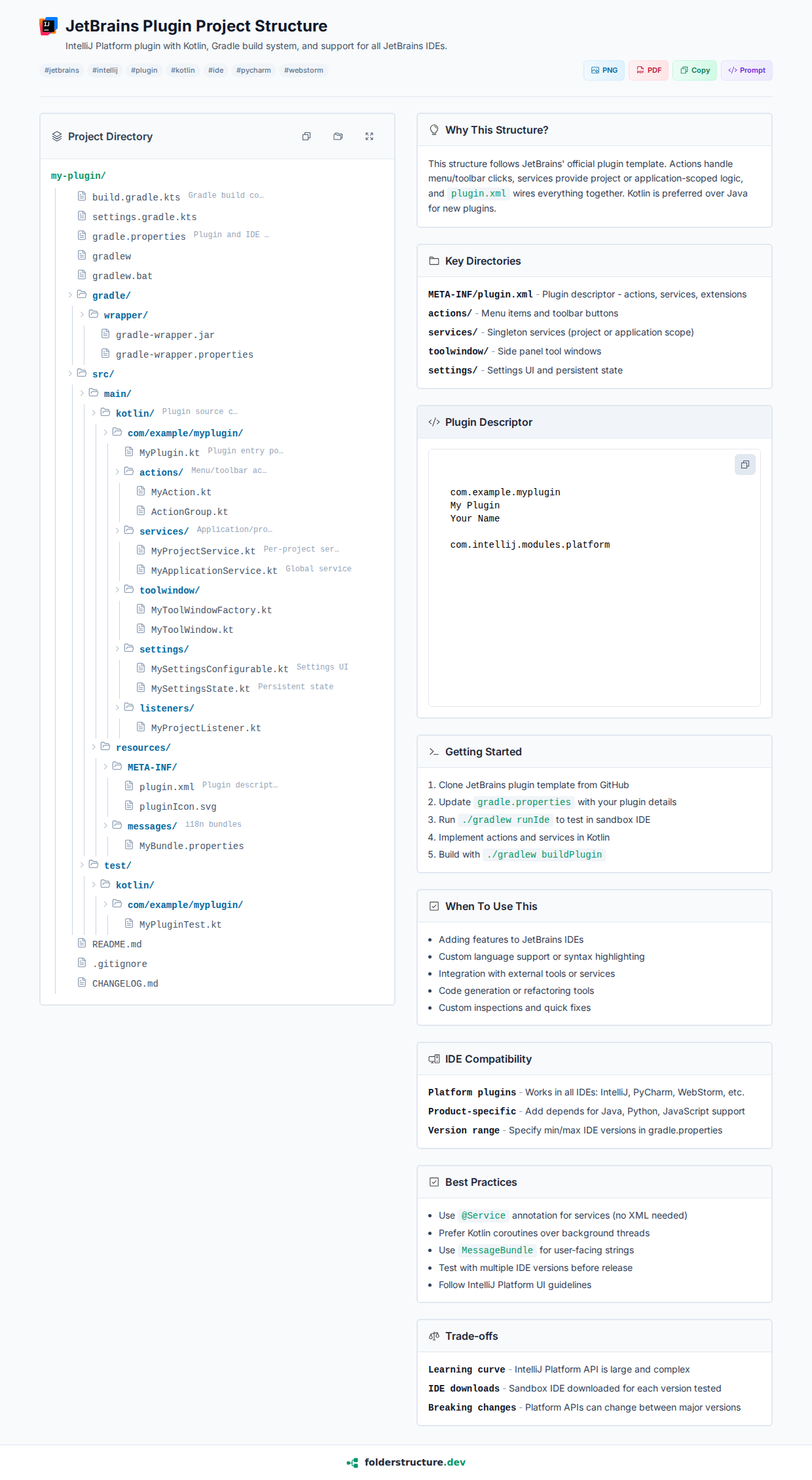
Task: Select the #jetbrains tag
Action: [x=62, y=70]
